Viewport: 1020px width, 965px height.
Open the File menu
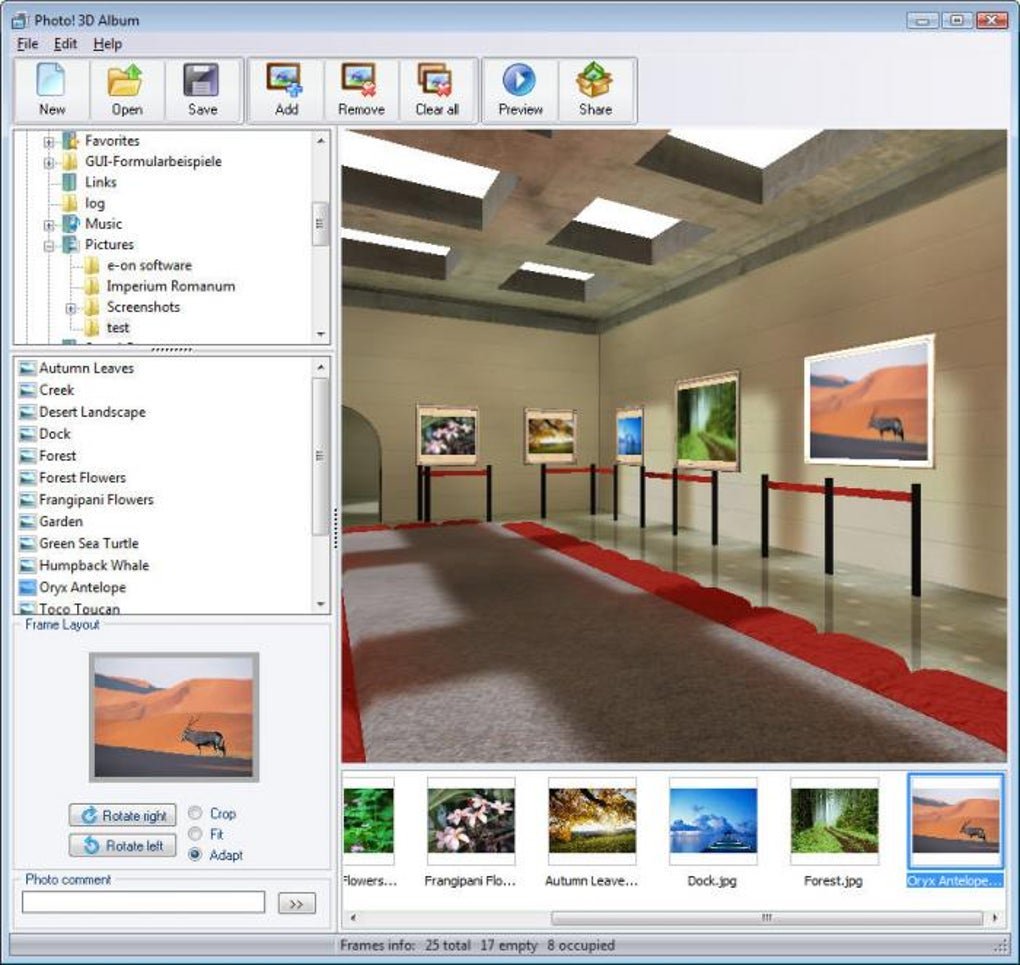(x=27, y=44)
